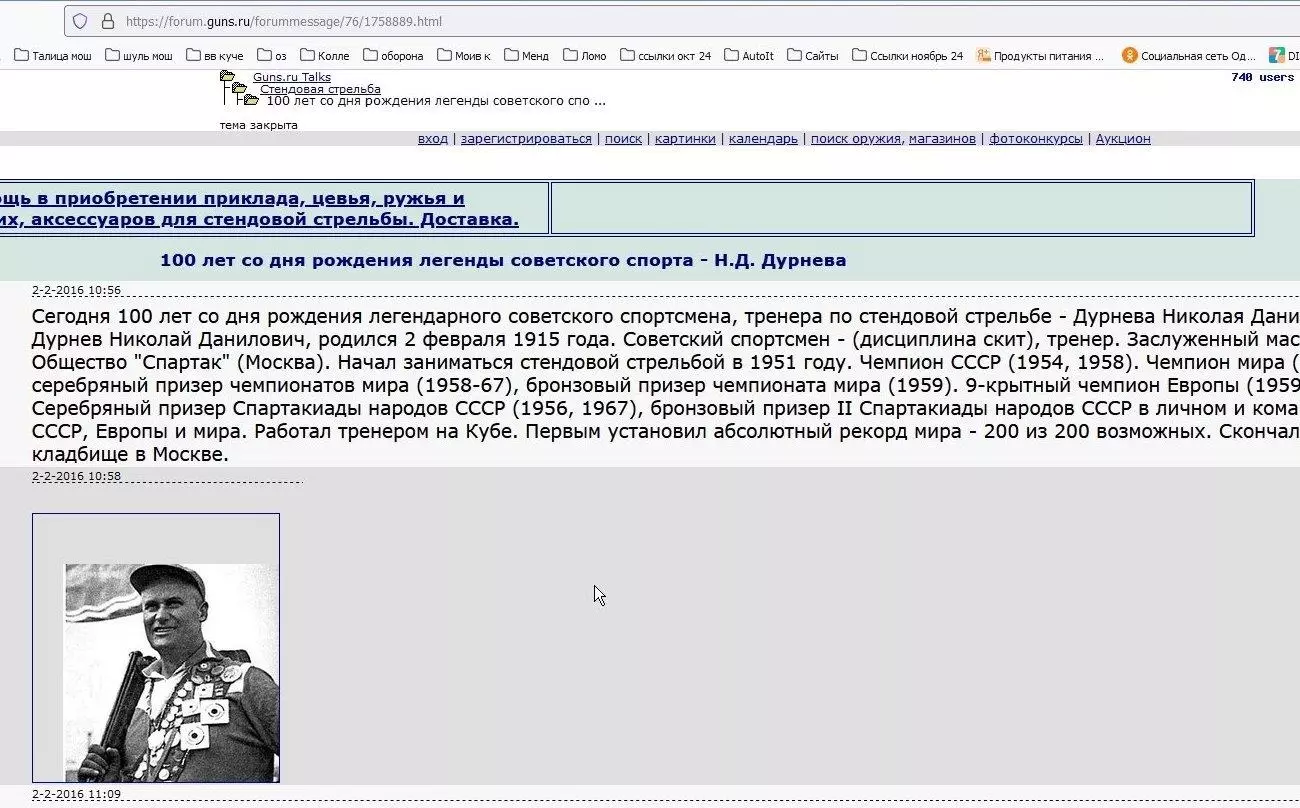
Task: Click the orange Социальная сеть Од bookmark icon
Action: [x=1131, y=56]
